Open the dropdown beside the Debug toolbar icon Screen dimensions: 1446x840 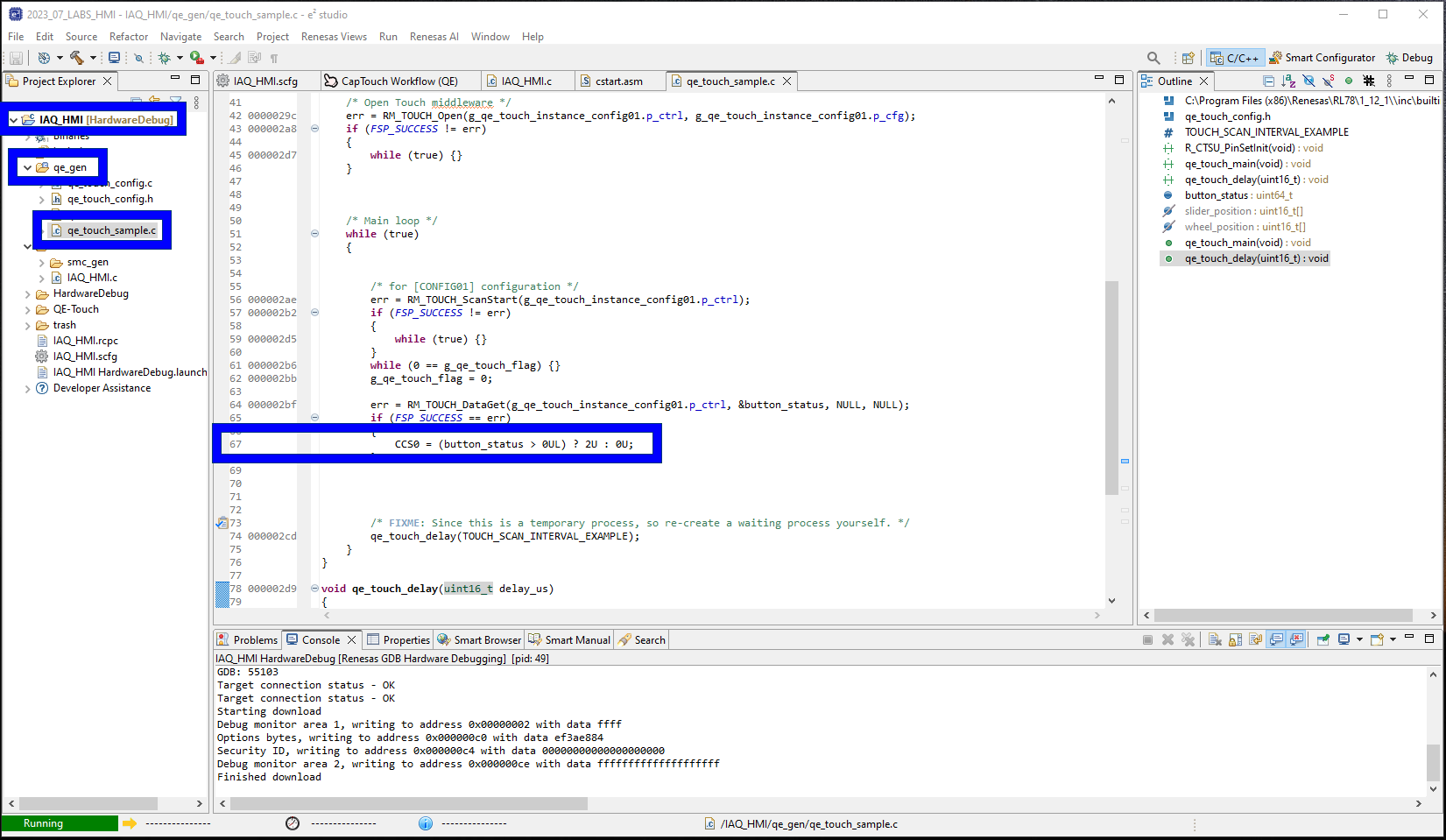click(x=180, y=58)
